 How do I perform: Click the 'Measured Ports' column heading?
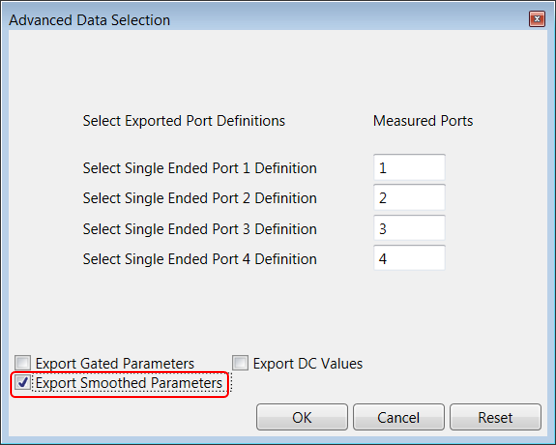pos(423,121)
